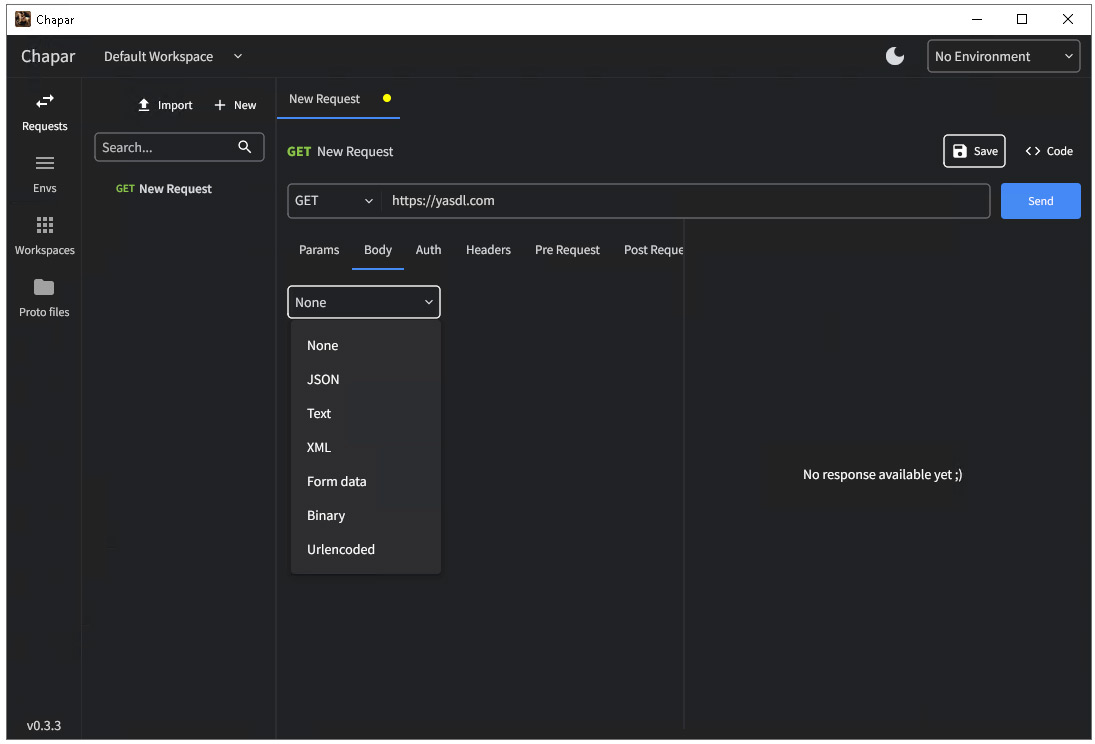
Task: Choose Text body type
Action: pos(365,414)
